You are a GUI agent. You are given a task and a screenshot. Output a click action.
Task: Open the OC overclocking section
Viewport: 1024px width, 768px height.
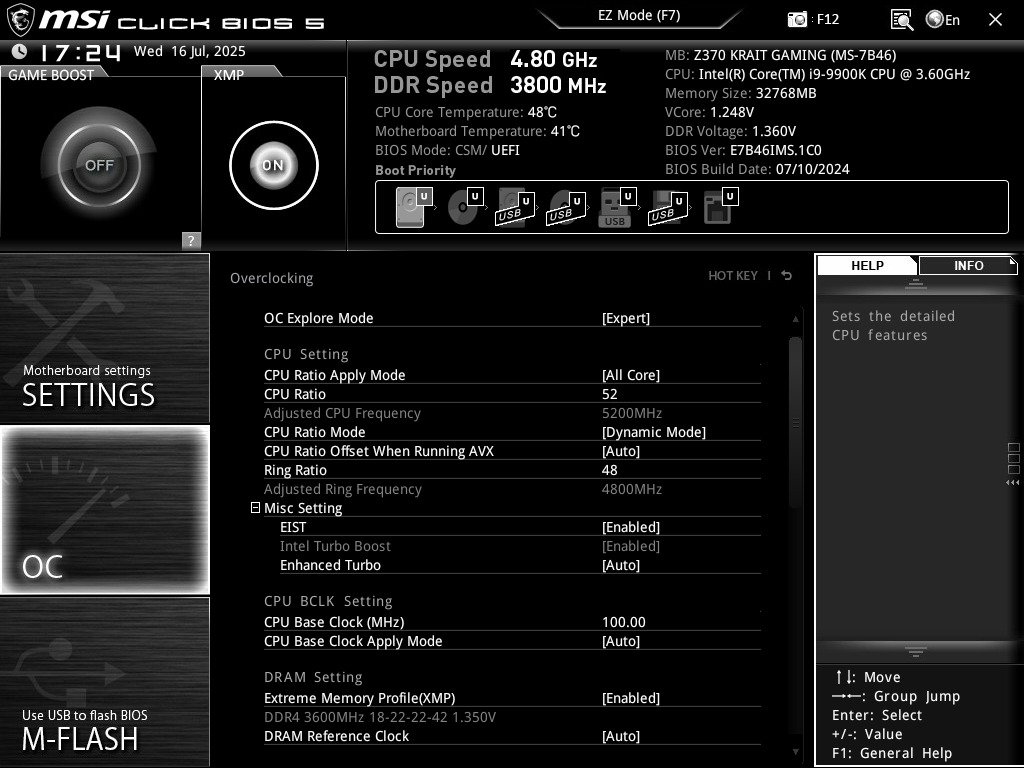(x=104, y=510)
